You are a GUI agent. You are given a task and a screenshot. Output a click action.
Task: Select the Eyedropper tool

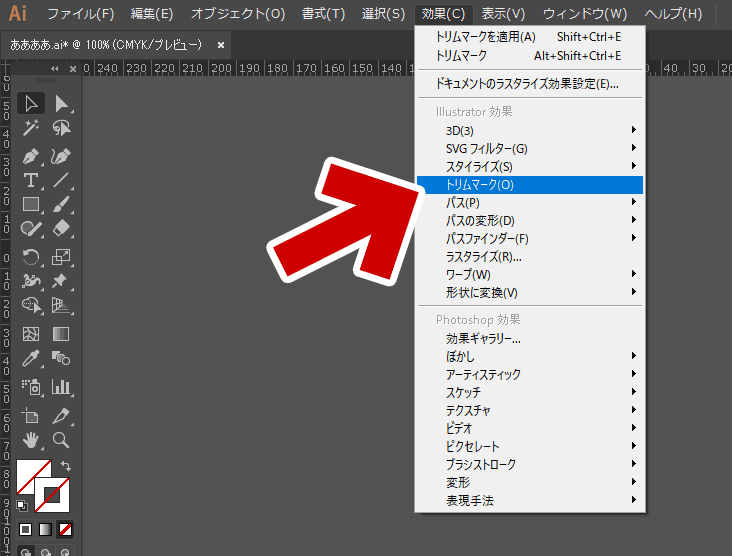31,359
